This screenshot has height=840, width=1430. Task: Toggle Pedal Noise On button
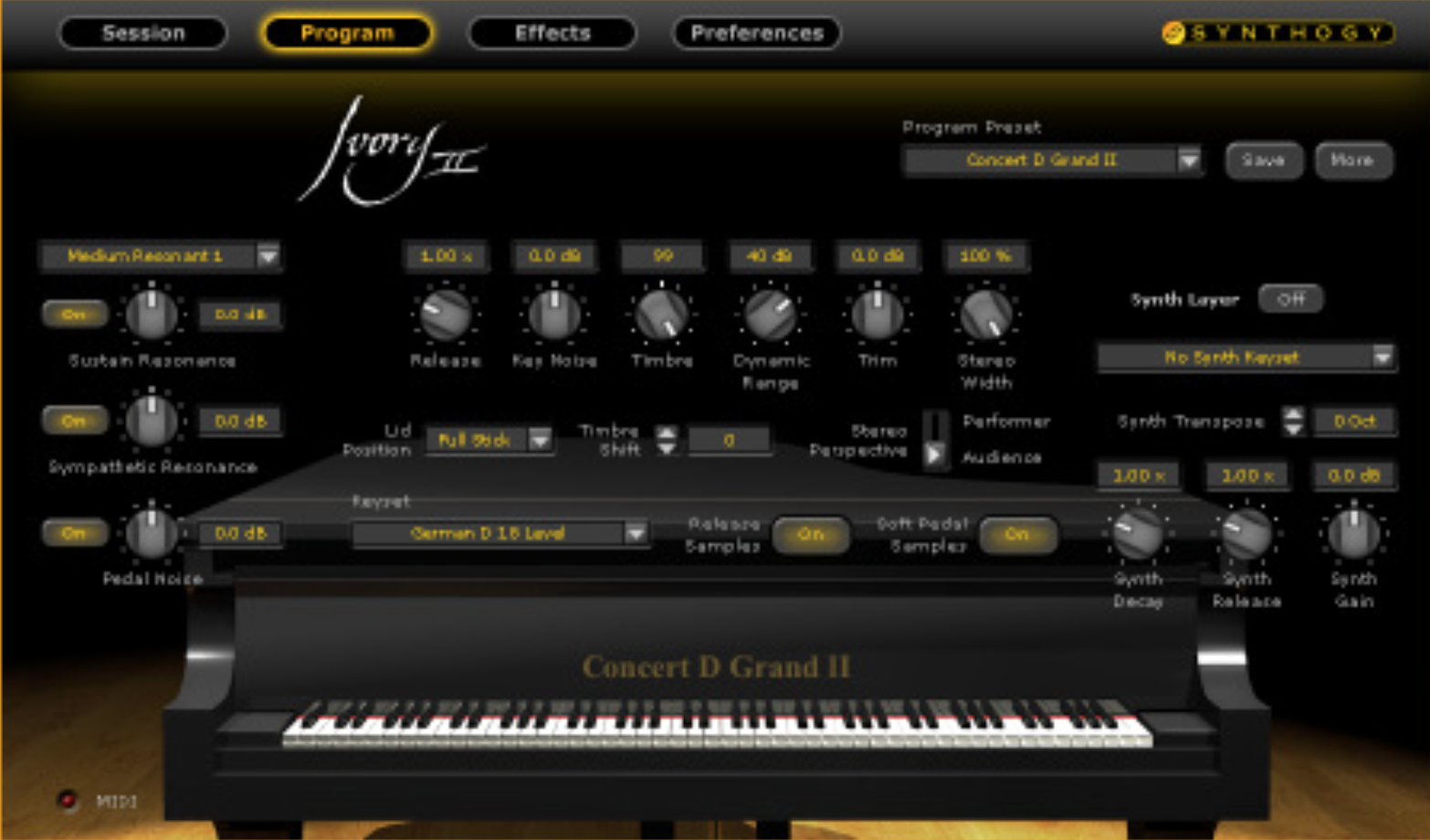[74, 532]
